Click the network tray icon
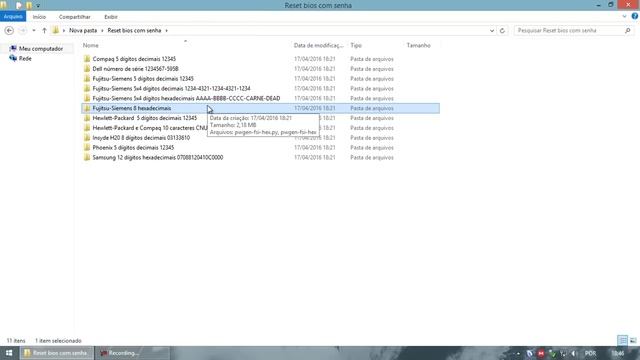 tap(563, 353)
